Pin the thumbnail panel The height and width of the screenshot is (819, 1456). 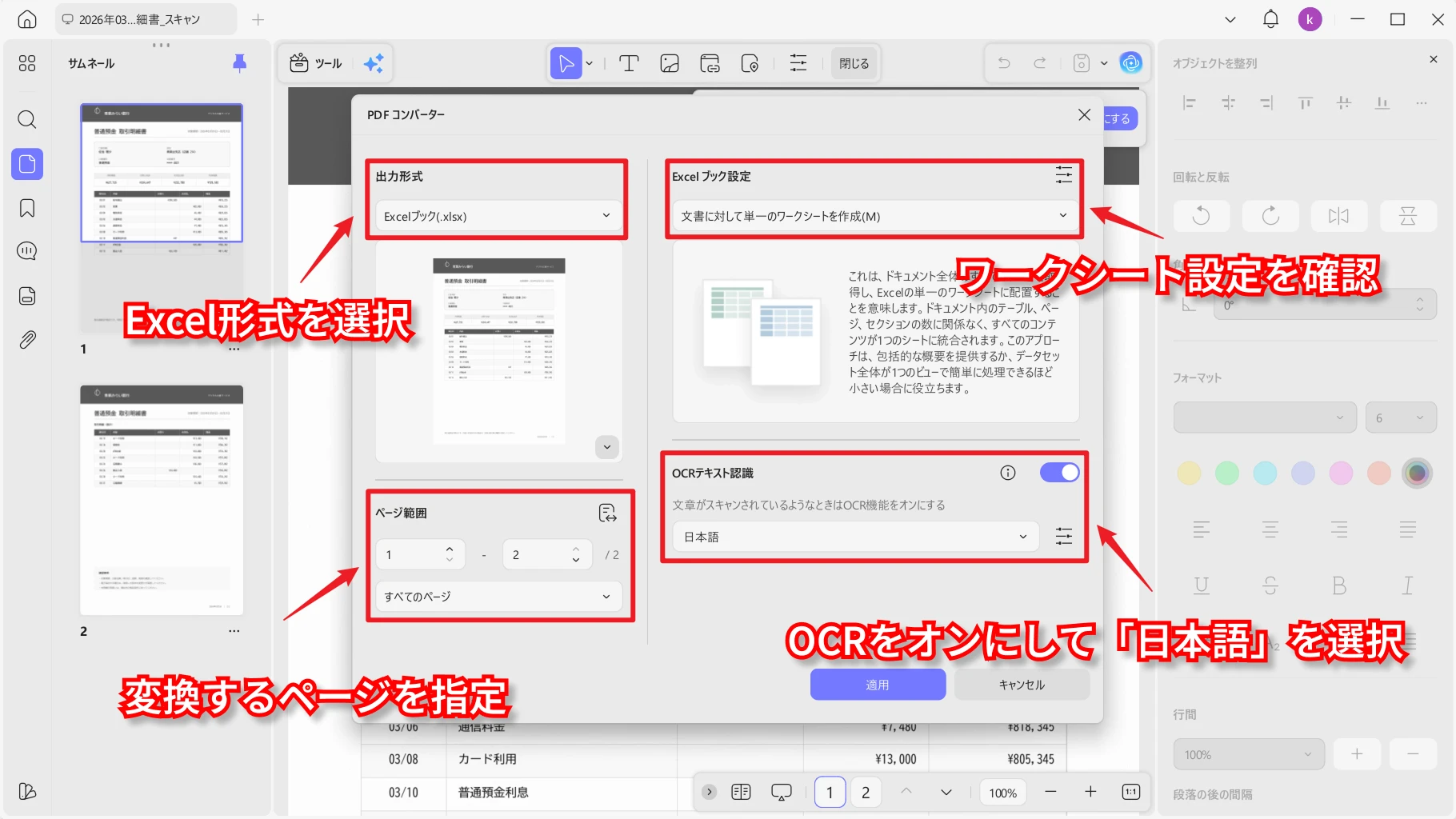point(239,63)
